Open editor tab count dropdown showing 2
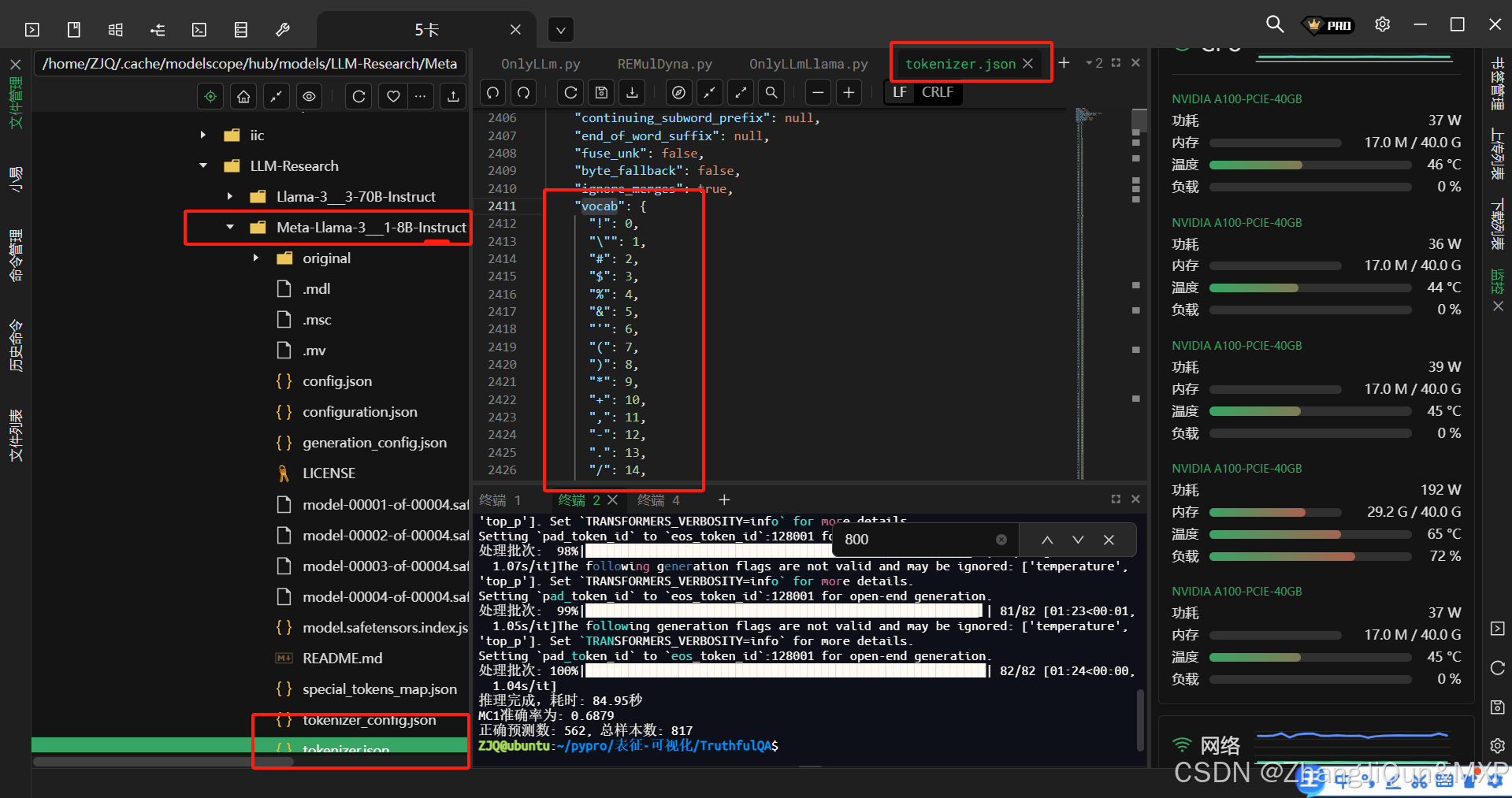1512x798 pixels. click(x=1094, y=63)
